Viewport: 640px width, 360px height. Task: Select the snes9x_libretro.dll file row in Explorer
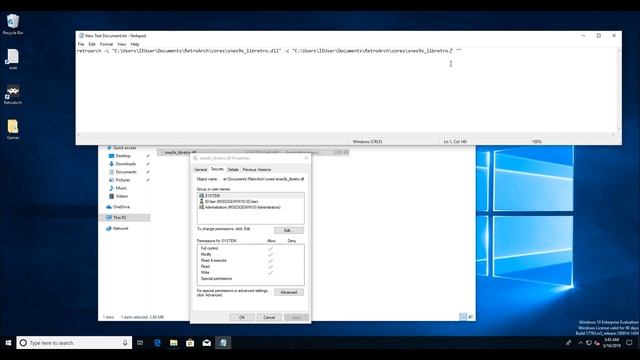(x=253, y=152)
